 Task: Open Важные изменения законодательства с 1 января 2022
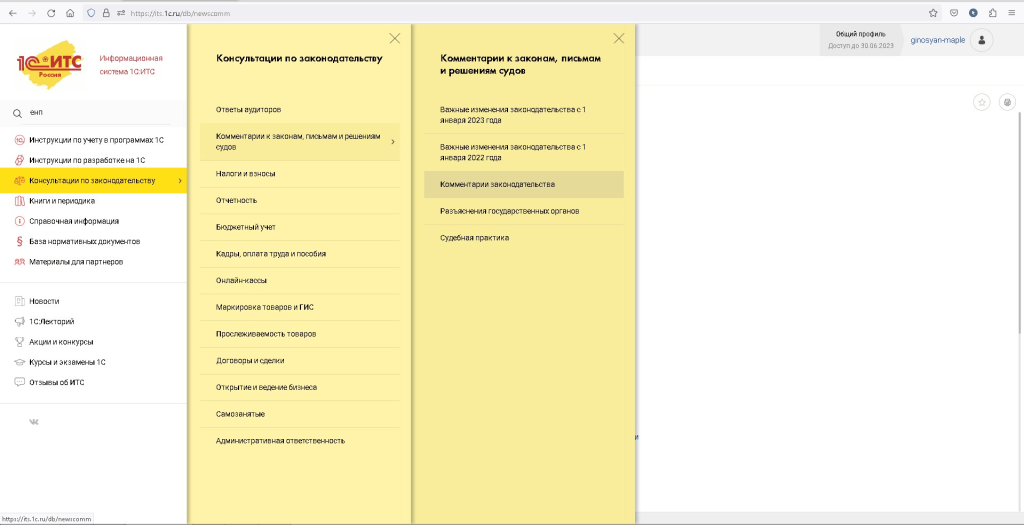tap(524, 153)
